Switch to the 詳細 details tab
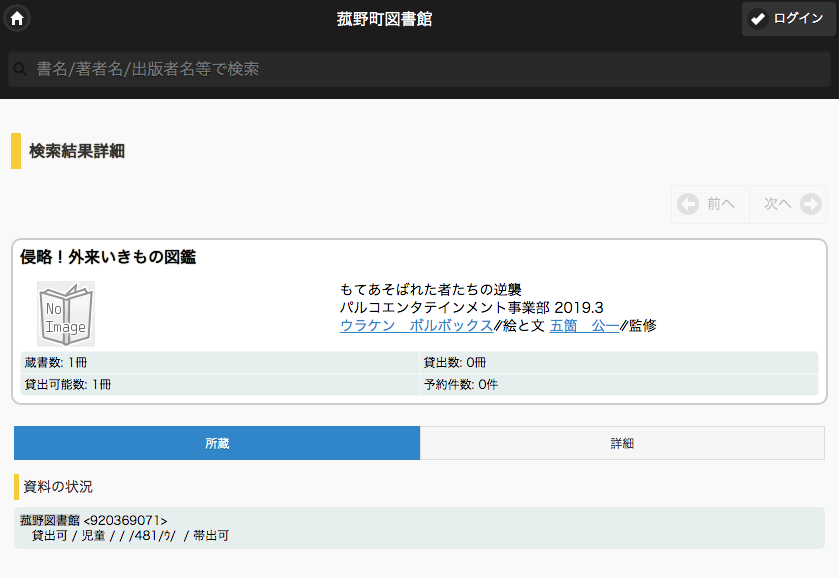 622,443
